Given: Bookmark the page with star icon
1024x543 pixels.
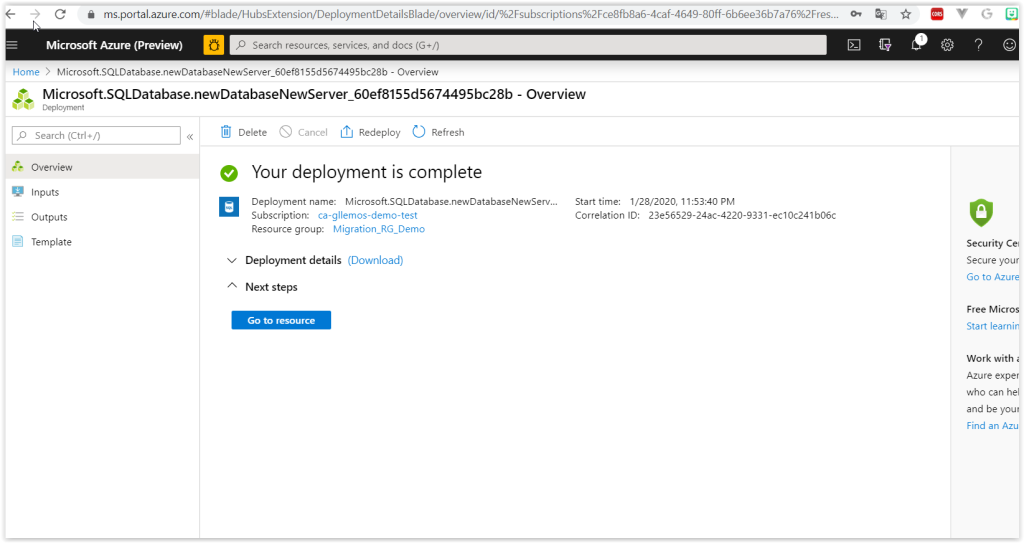Looking at the screenshot, I should coord(906,14).
